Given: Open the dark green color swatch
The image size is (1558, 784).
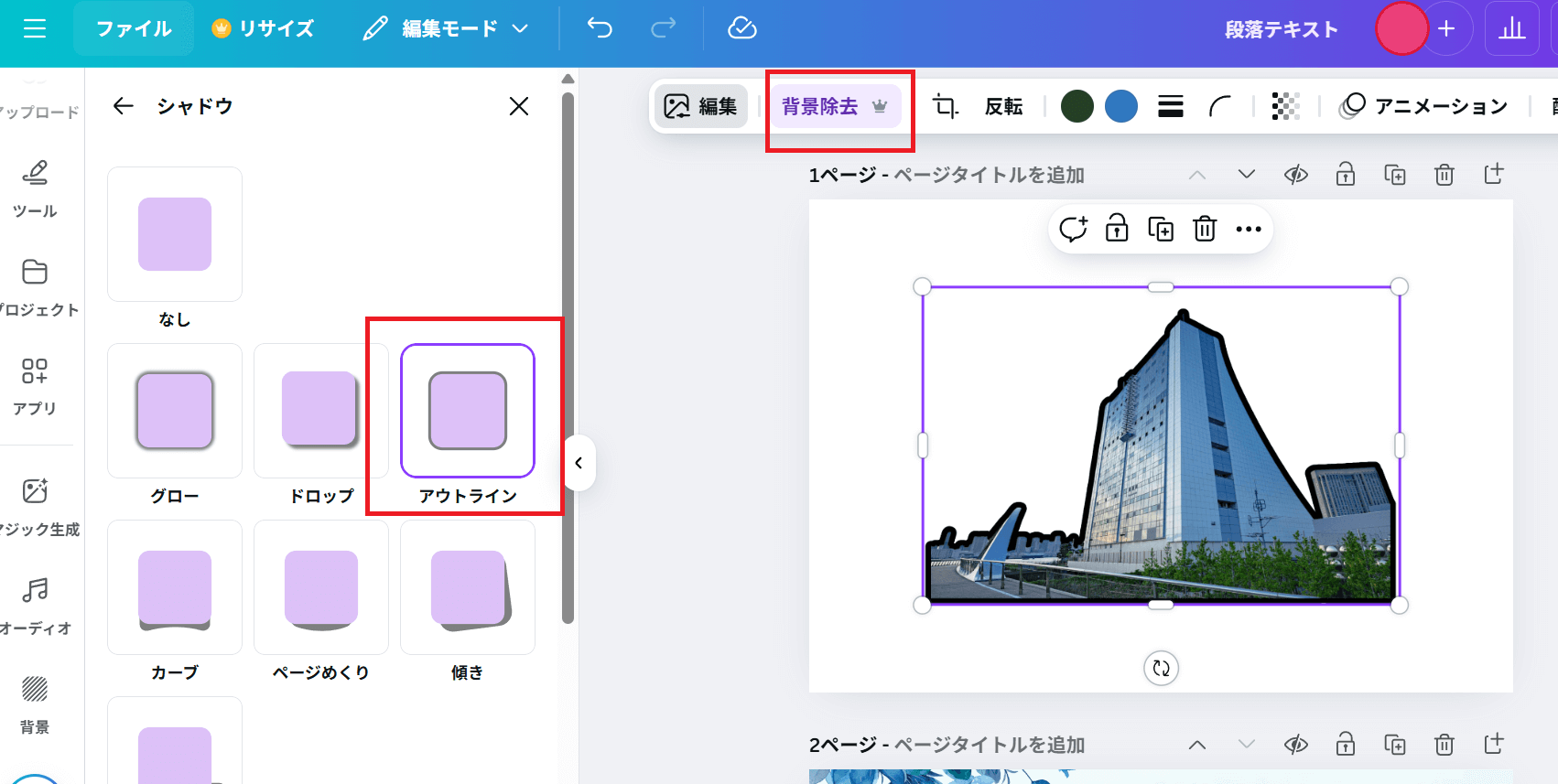Looking at the screenshot, I should [x=1077, y=106].
